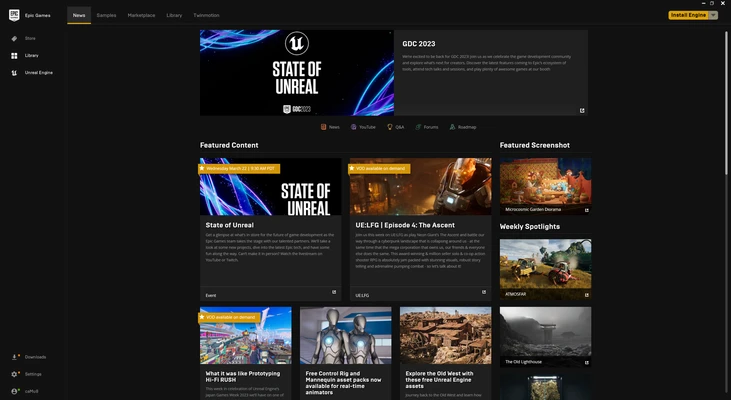This screenshot has height=400, width=731.
Task: Expand the Install Engine dropdown arrow
Action: tap(713, 15)
